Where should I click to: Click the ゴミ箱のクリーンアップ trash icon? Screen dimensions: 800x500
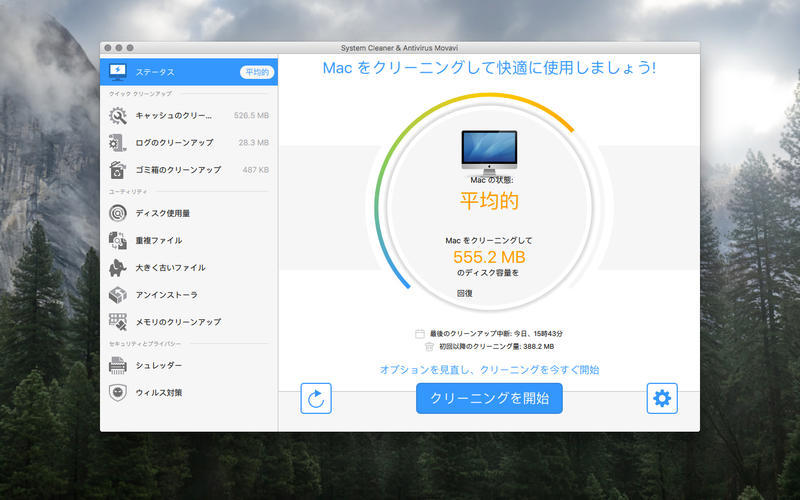(x=118, y=170)
